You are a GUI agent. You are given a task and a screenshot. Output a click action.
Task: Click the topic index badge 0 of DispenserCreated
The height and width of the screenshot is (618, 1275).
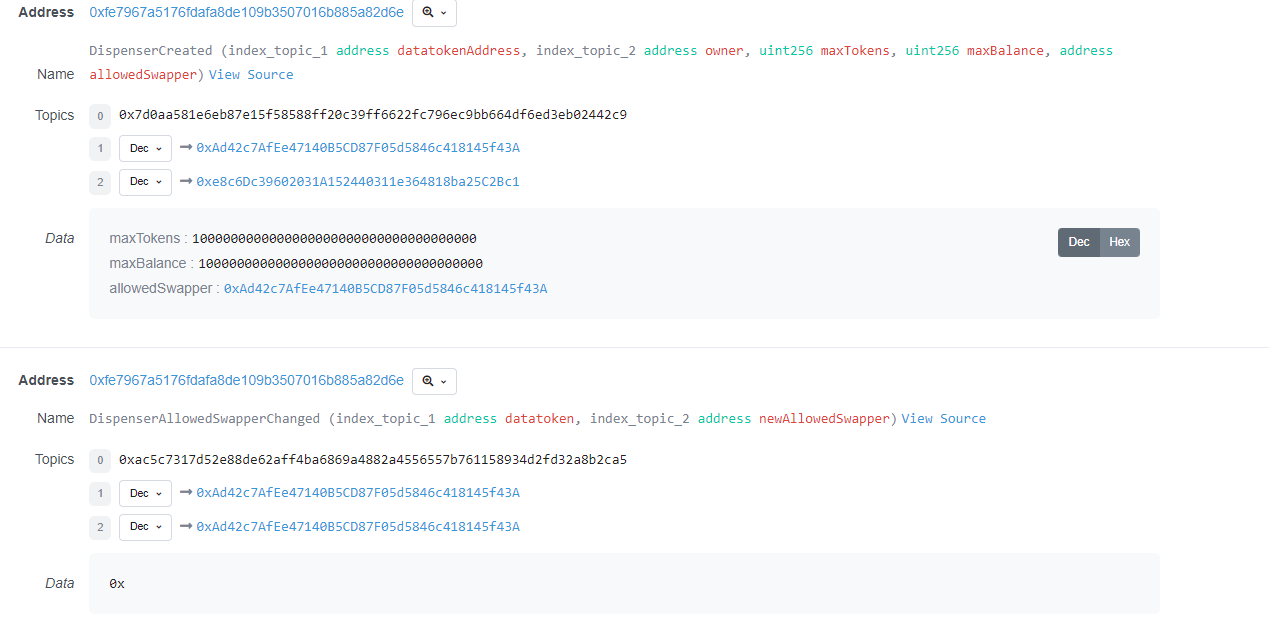tap(99, 115)
